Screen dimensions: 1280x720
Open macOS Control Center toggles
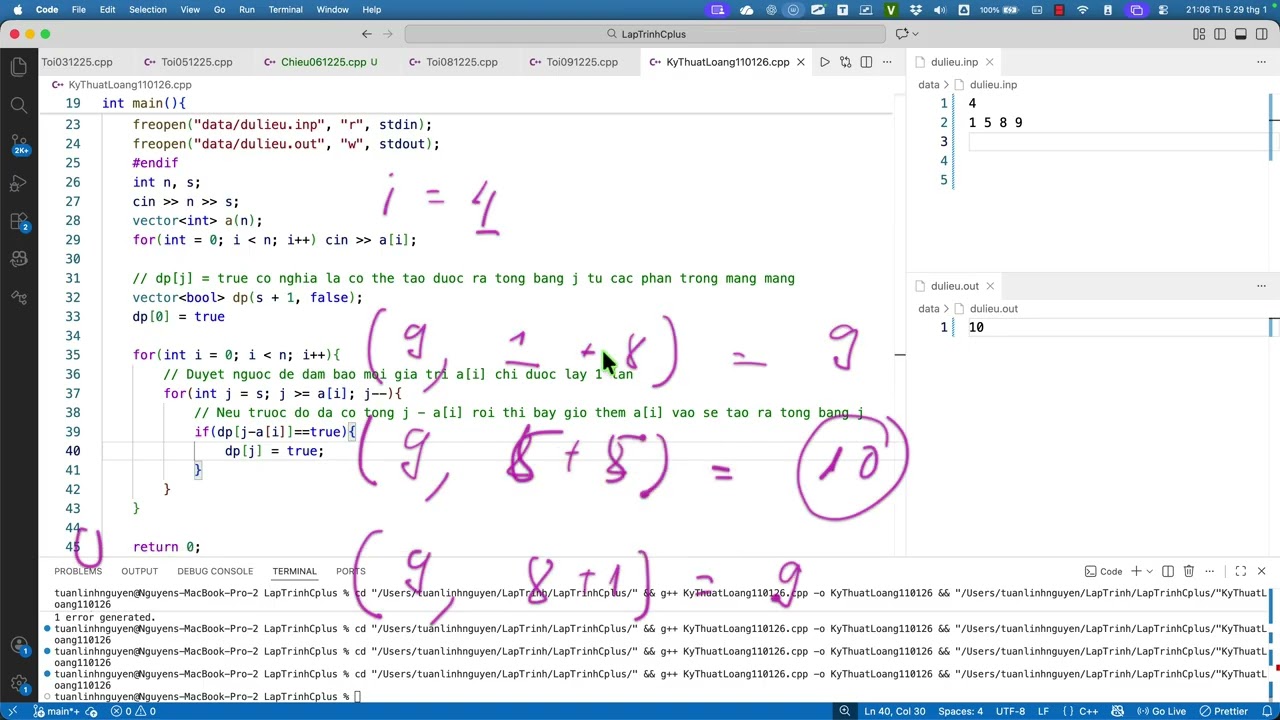[1162, 10]
